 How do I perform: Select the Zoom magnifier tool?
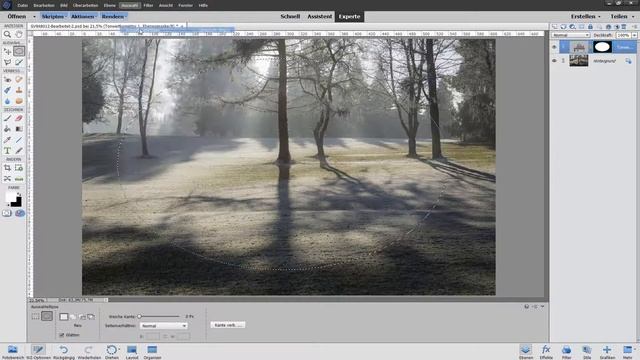[7, 35]
